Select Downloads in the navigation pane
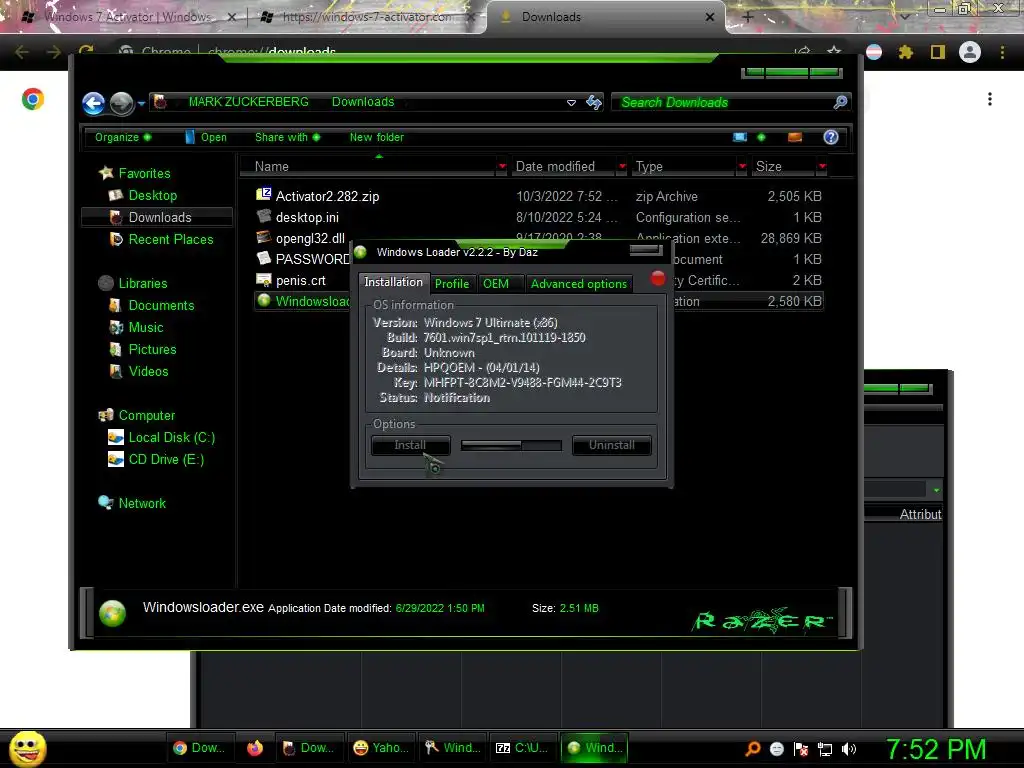 tap(157, 217)
